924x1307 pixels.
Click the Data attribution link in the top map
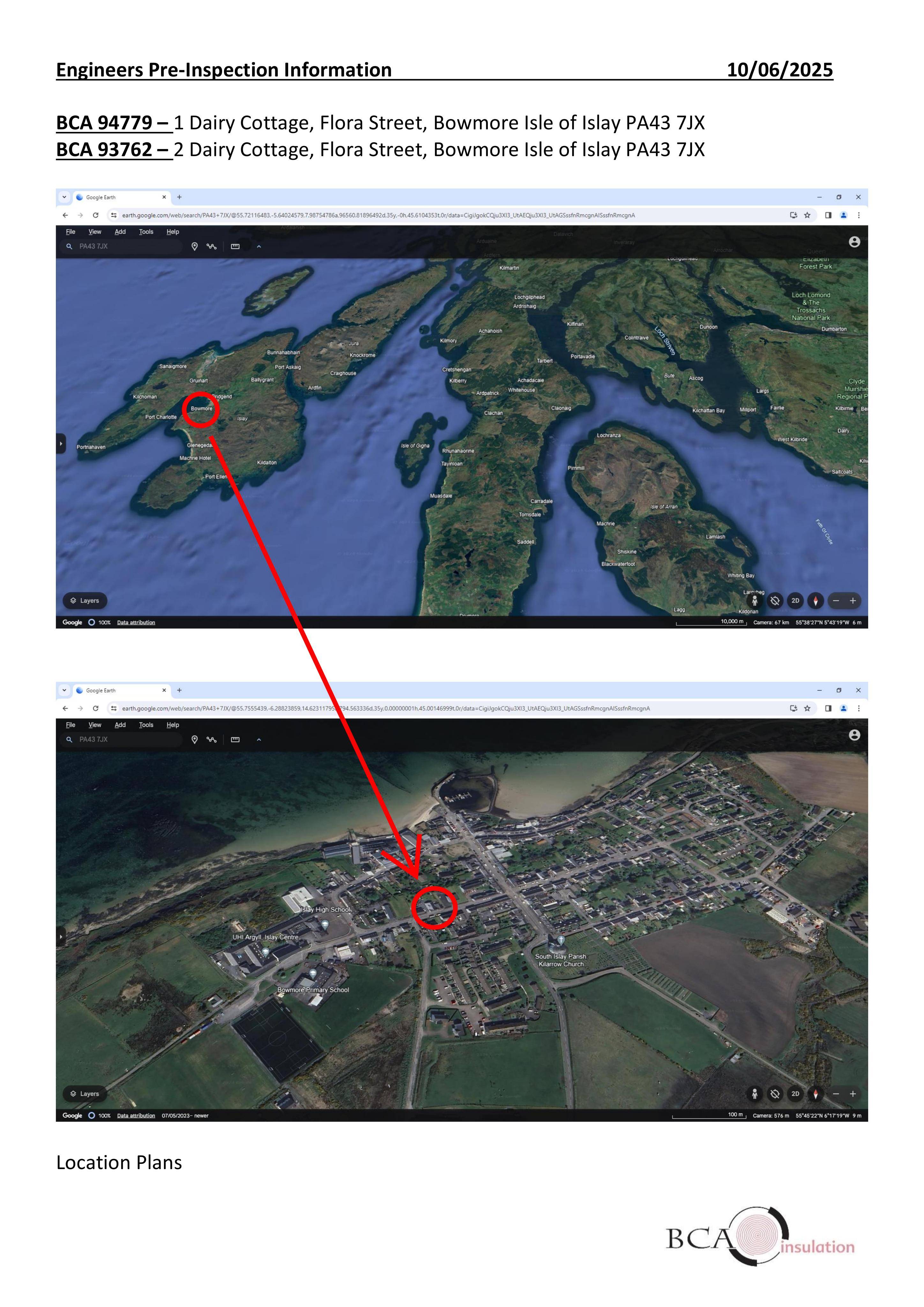tap(136, 622)
